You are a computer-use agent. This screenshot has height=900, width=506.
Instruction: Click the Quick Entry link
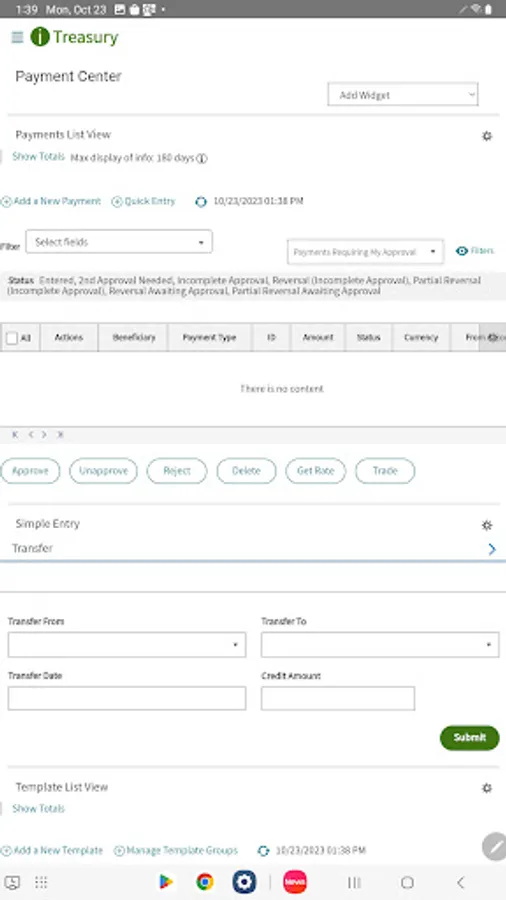(143, 201)
